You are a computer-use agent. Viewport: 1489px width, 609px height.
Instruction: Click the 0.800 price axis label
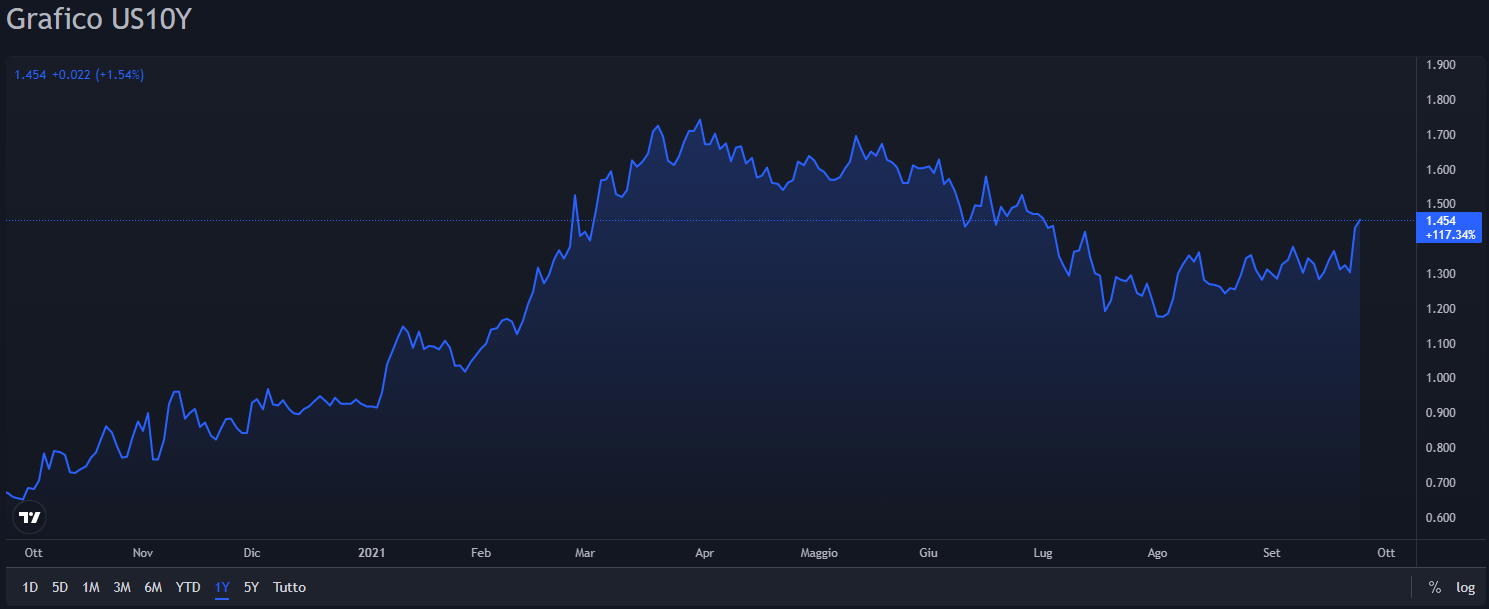[1441, 448]
